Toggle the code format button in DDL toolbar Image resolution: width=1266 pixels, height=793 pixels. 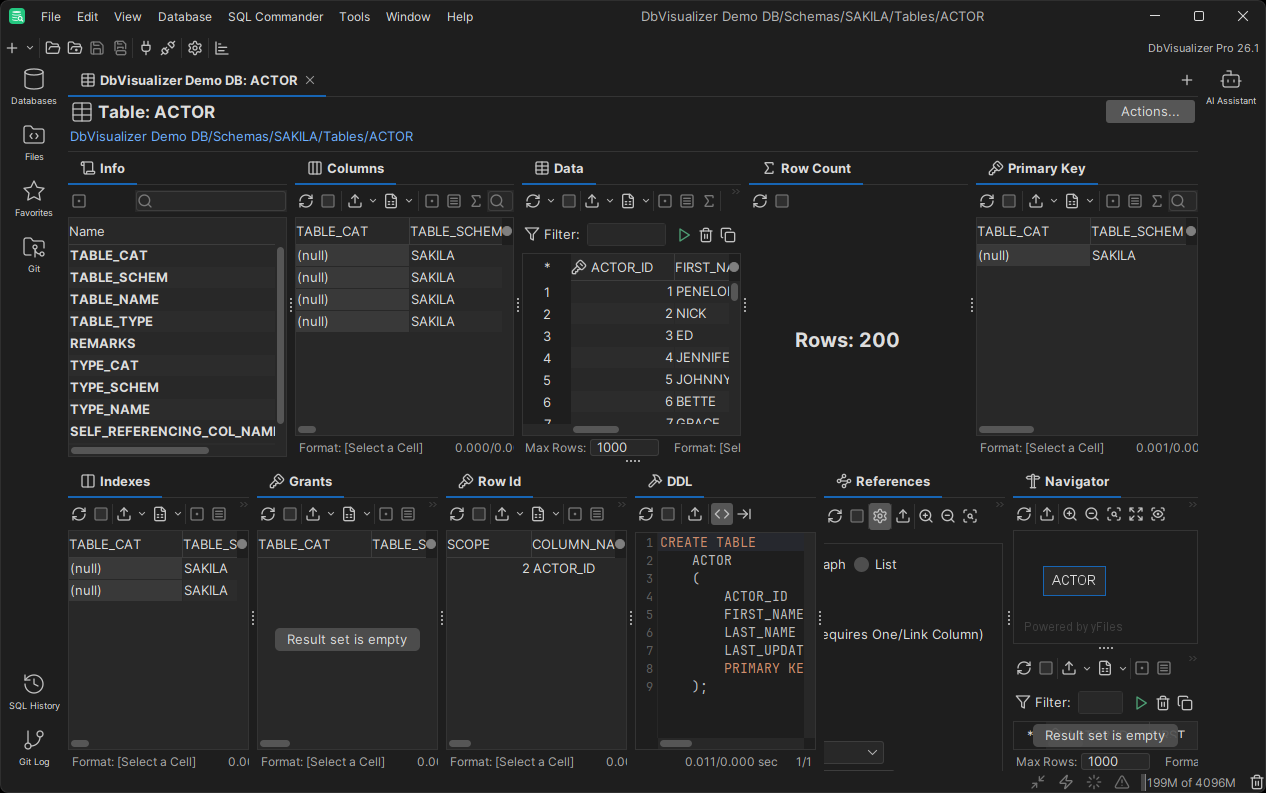722,514
